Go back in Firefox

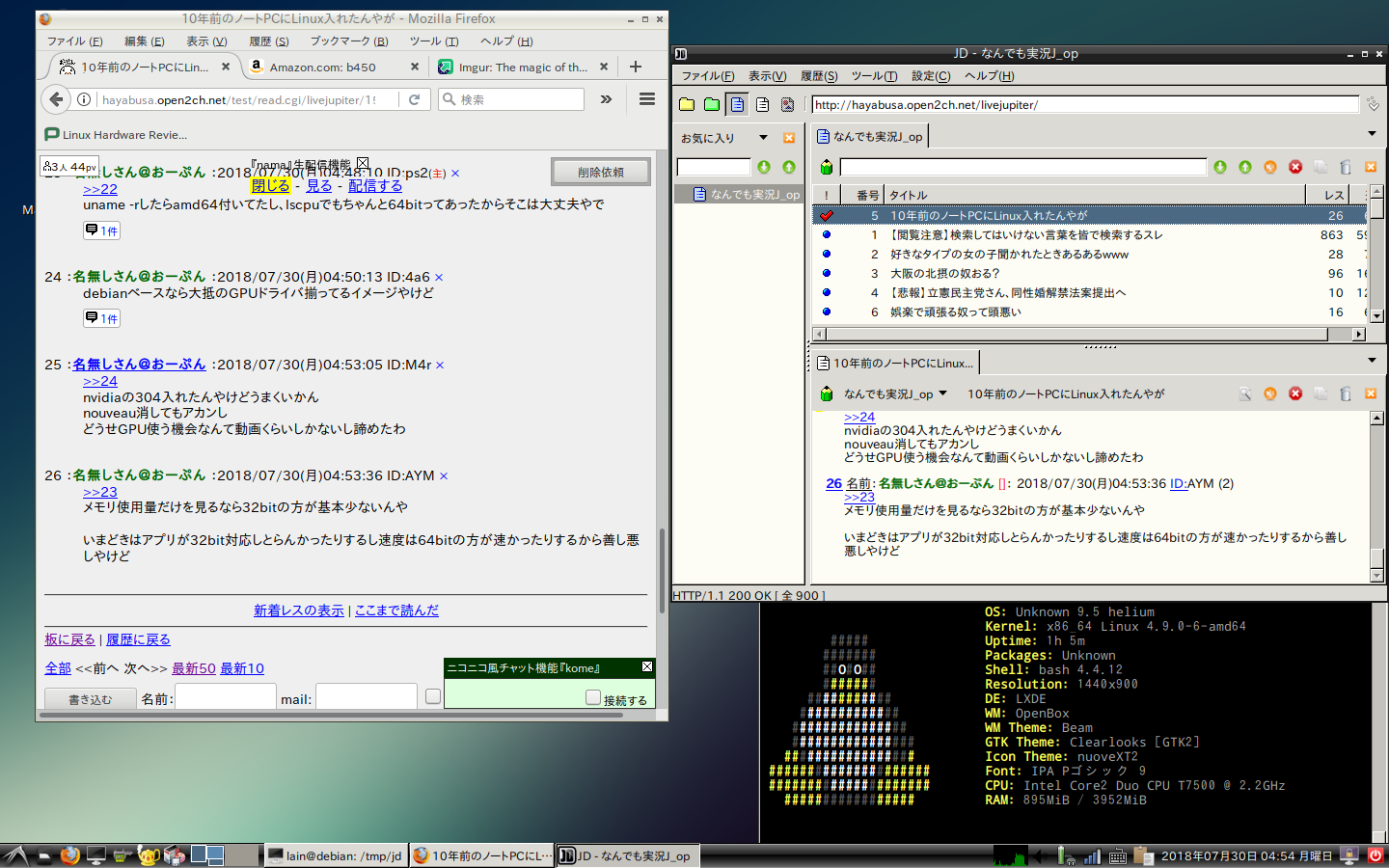tap(56, 99)
